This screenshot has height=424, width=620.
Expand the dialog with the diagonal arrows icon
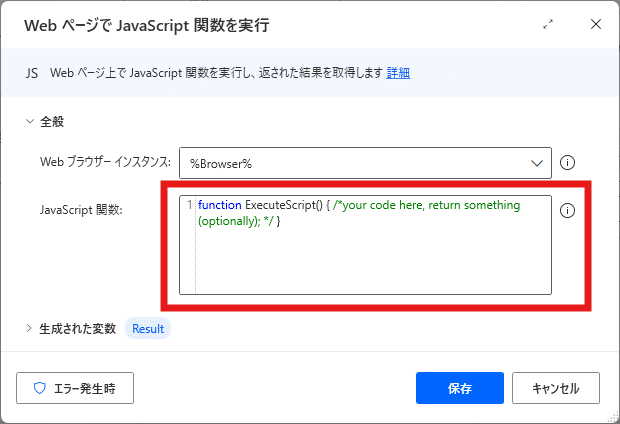coord(548,25)
